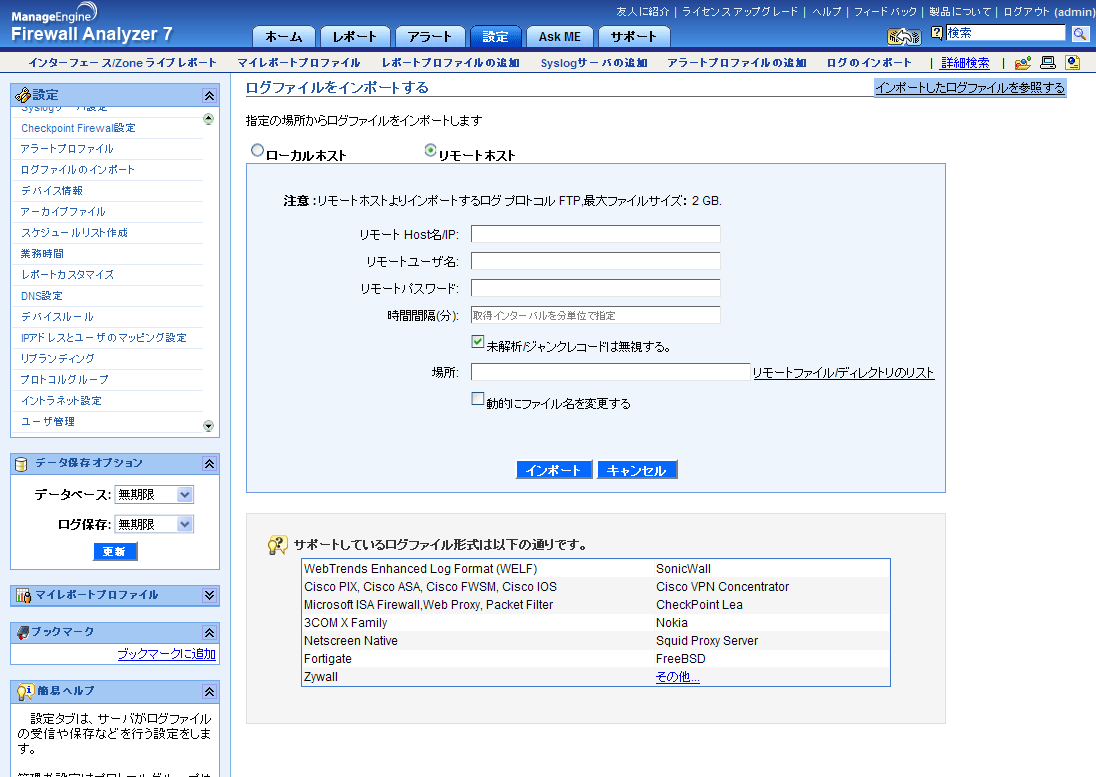Open the 設定 tab
Image resolution: width=1096 pixels, height=777 pixels.
[x=495, y=37]
